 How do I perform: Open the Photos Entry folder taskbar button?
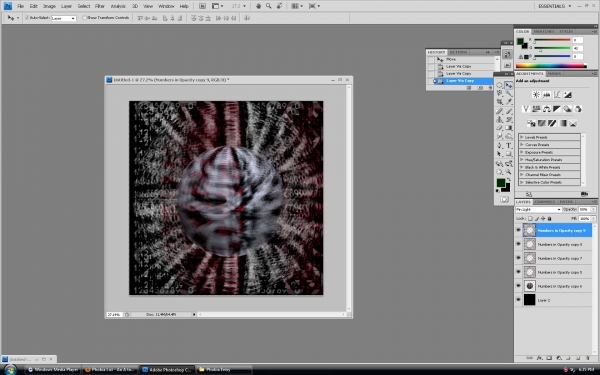point(224,370)
